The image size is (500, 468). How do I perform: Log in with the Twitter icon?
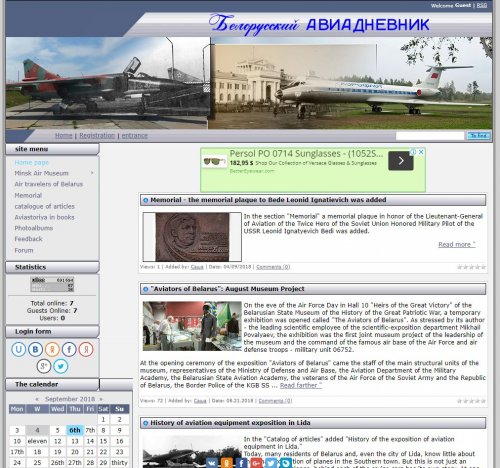[x=61, y=366]
